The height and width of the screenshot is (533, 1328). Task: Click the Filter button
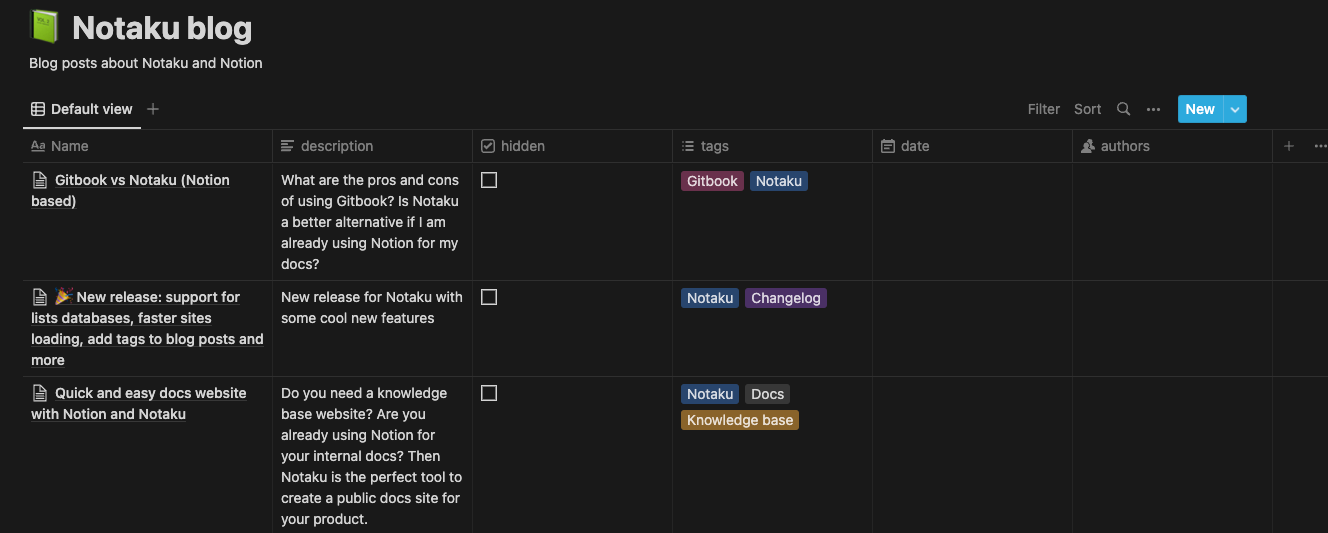1044,109
